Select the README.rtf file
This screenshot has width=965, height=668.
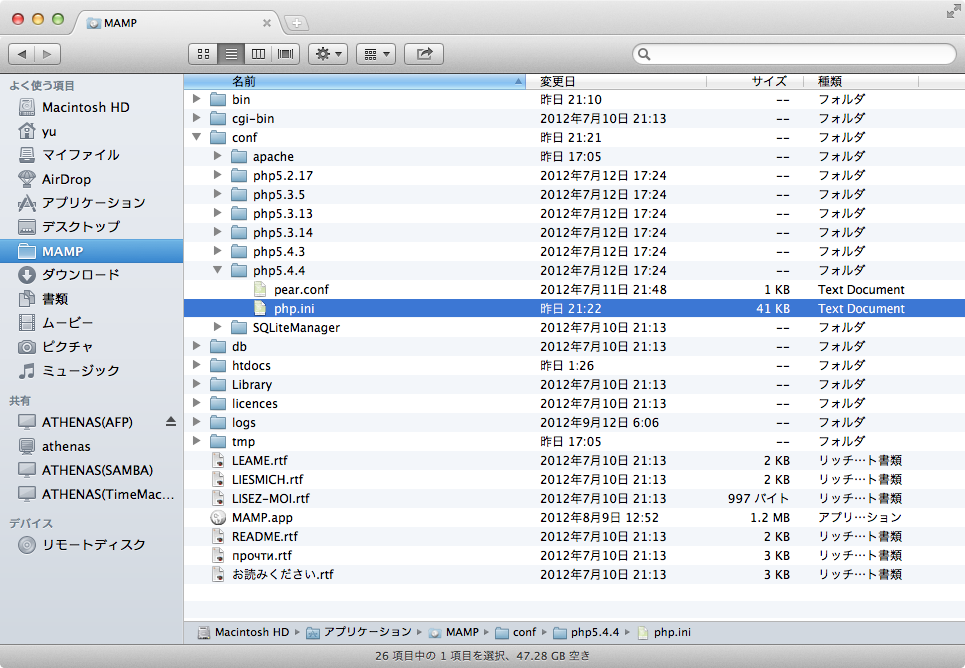click(x=574, y=536)
